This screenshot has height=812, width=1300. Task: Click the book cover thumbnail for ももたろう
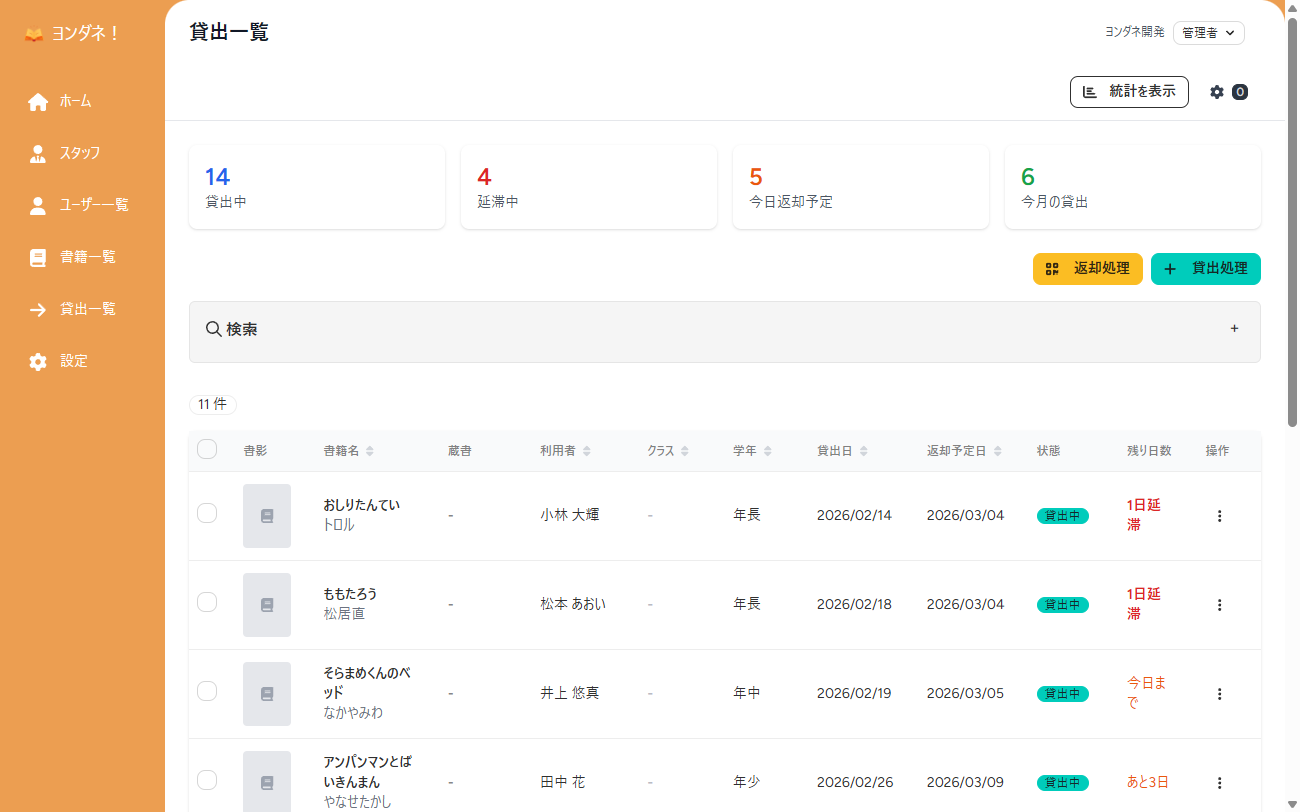(x=267, y=605)
